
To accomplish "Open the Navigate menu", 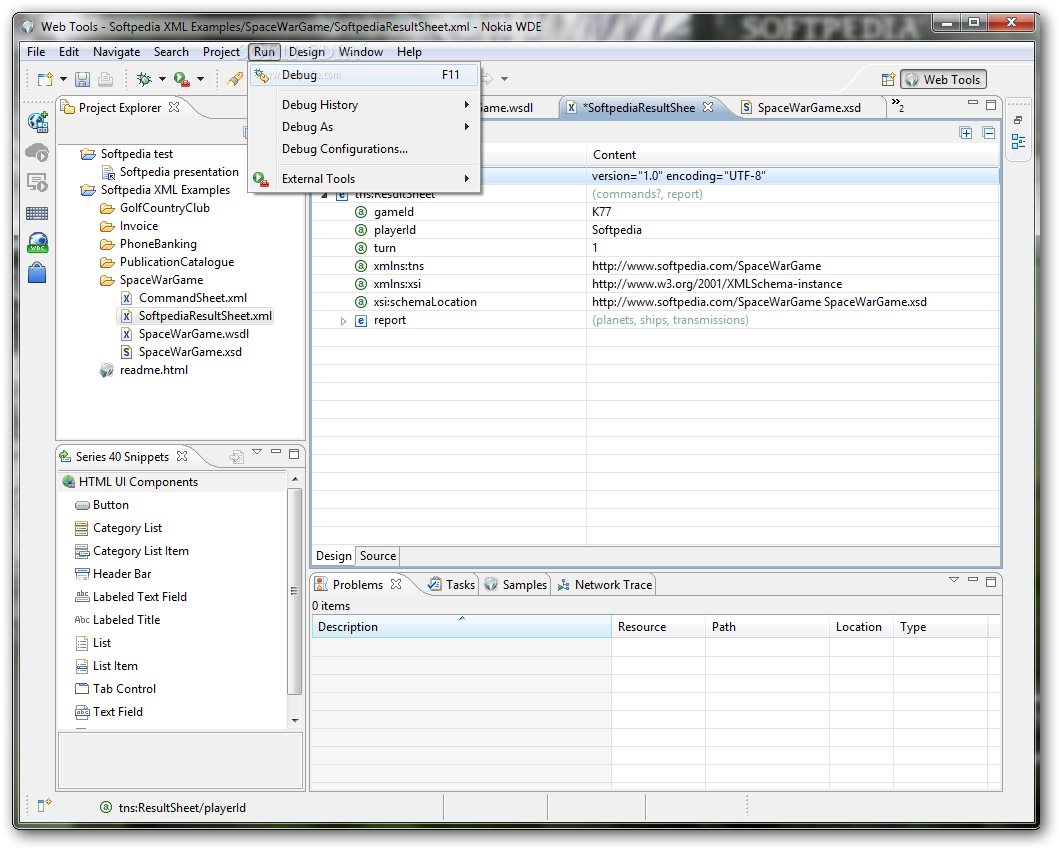I will pyautogui.click(x=116, y=51).
